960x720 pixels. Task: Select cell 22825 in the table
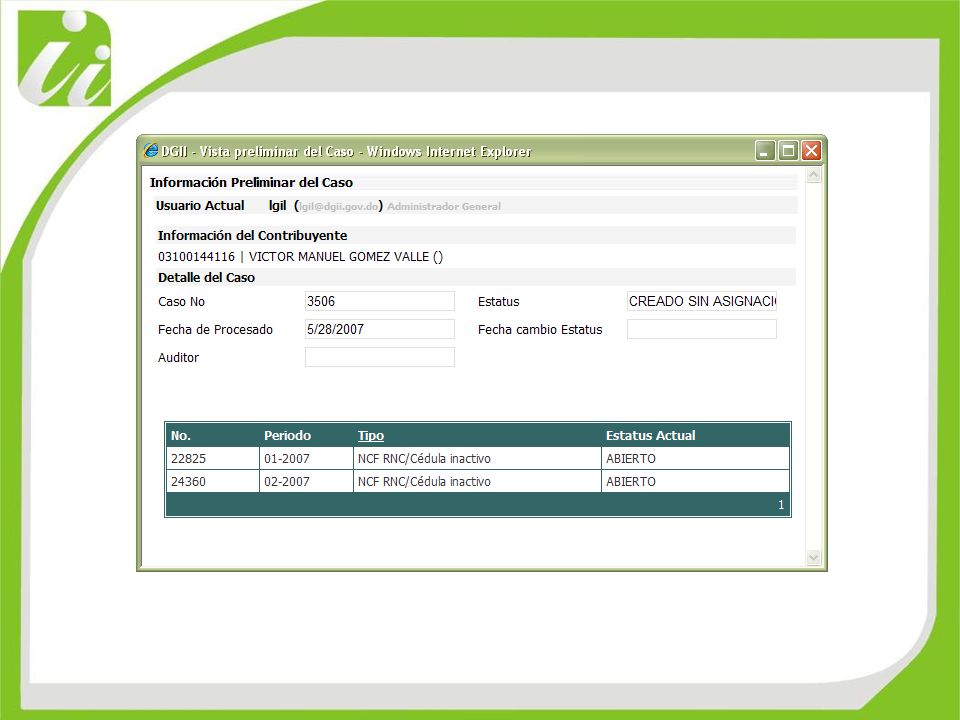(x=213, y=459)
